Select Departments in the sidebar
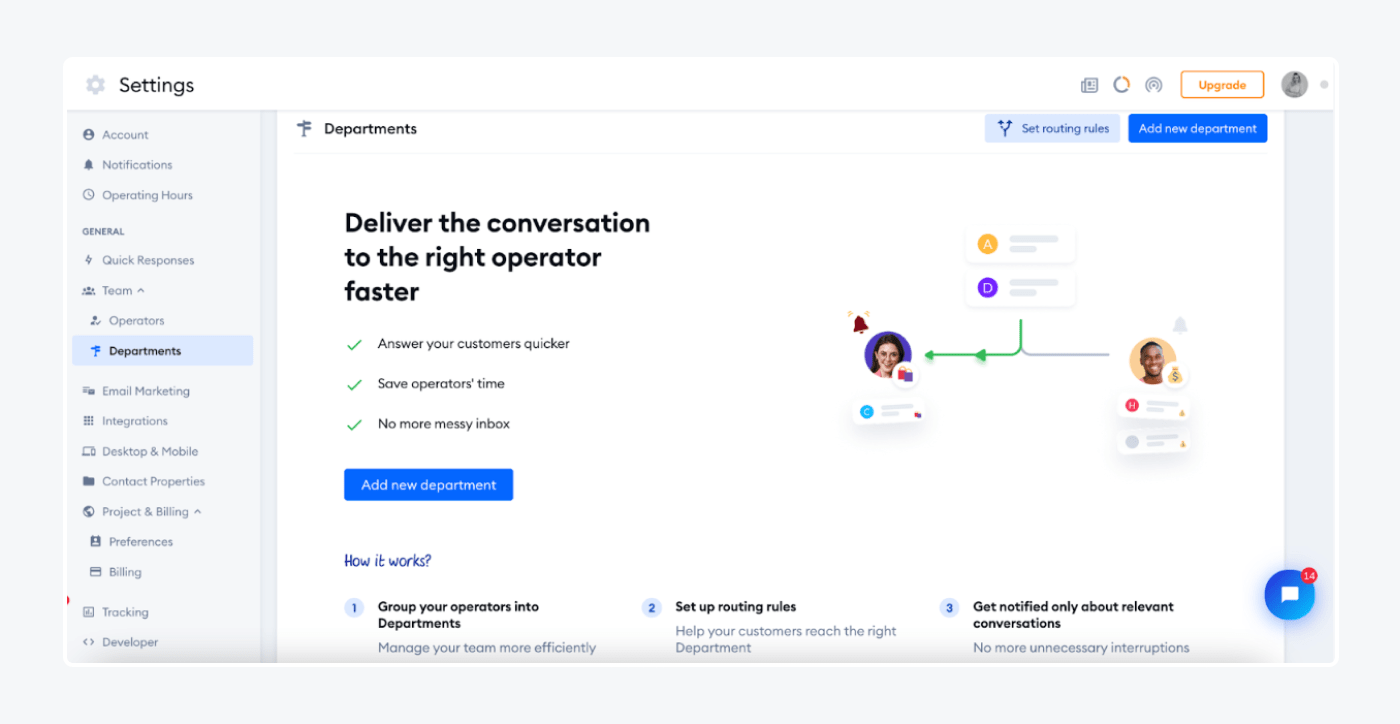Viewport: 1400px width, 724px height. pyautogui.click(x=162, y=351)
